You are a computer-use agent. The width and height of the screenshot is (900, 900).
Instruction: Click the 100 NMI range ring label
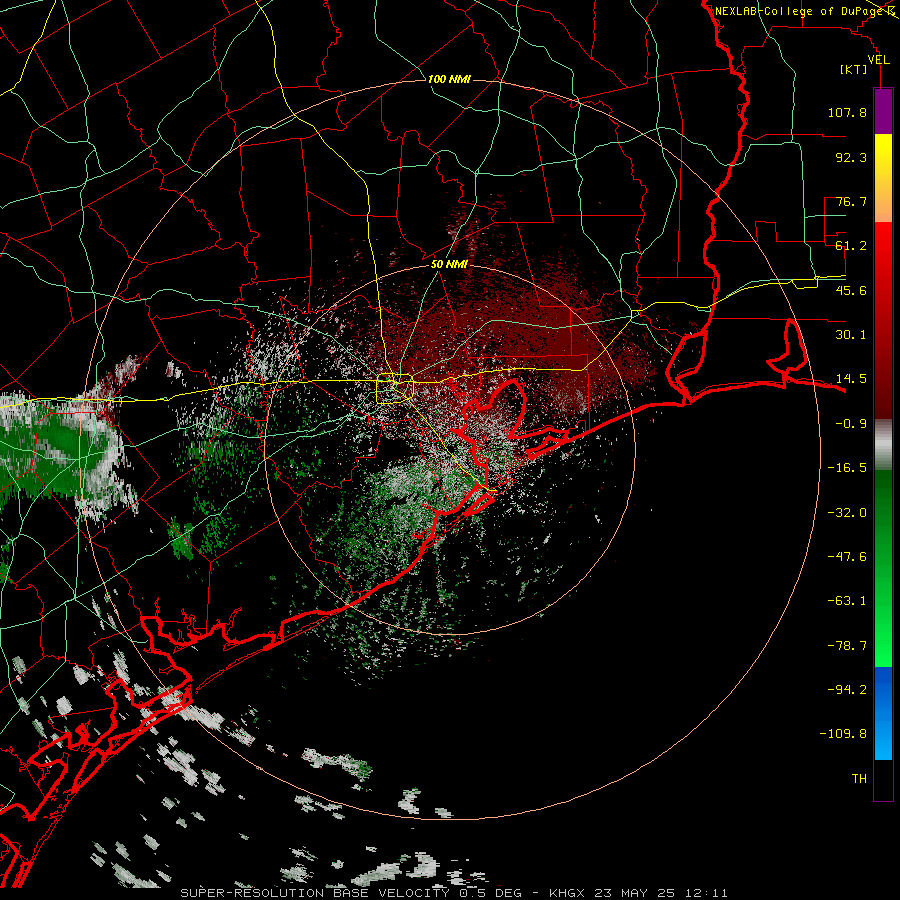pyautogui.click(x=449, y=79)
